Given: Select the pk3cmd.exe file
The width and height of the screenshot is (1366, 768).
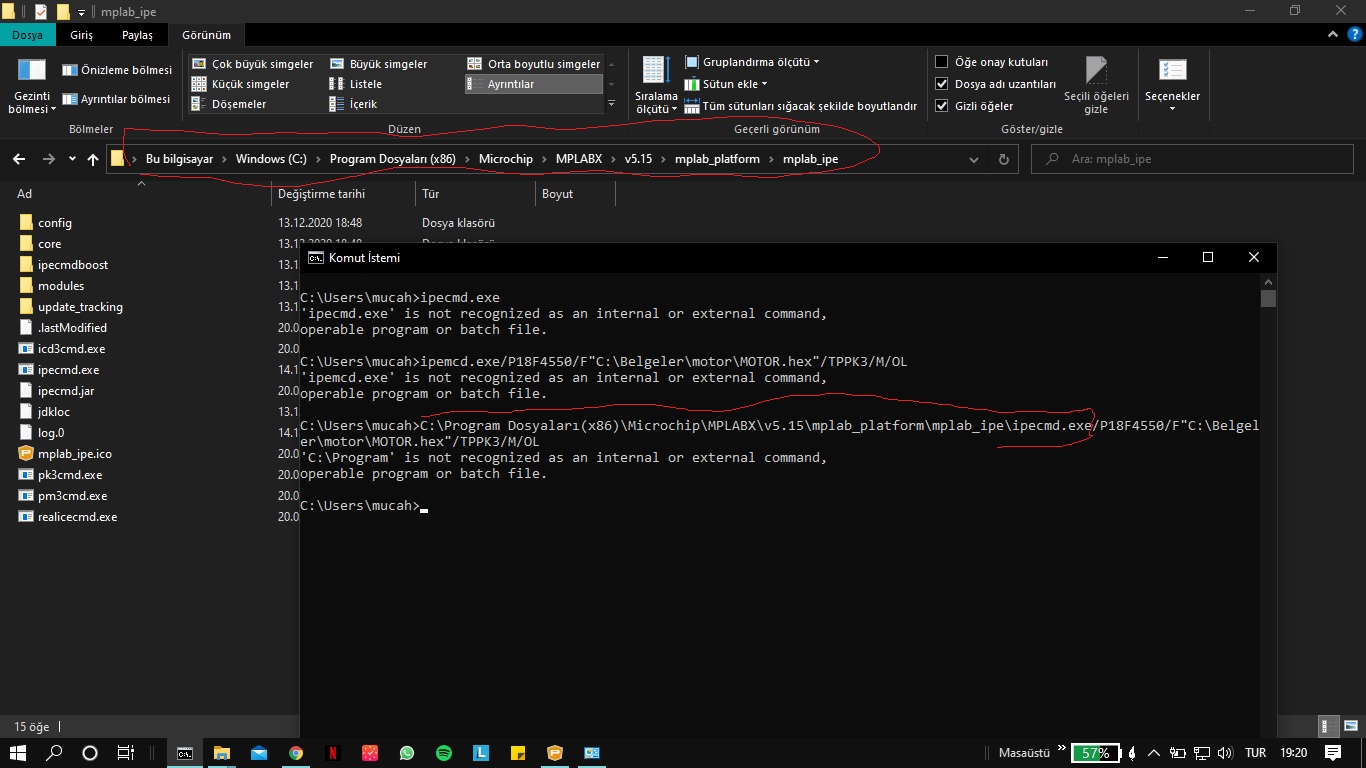Looking at the screenshot, I should (60, 475).
